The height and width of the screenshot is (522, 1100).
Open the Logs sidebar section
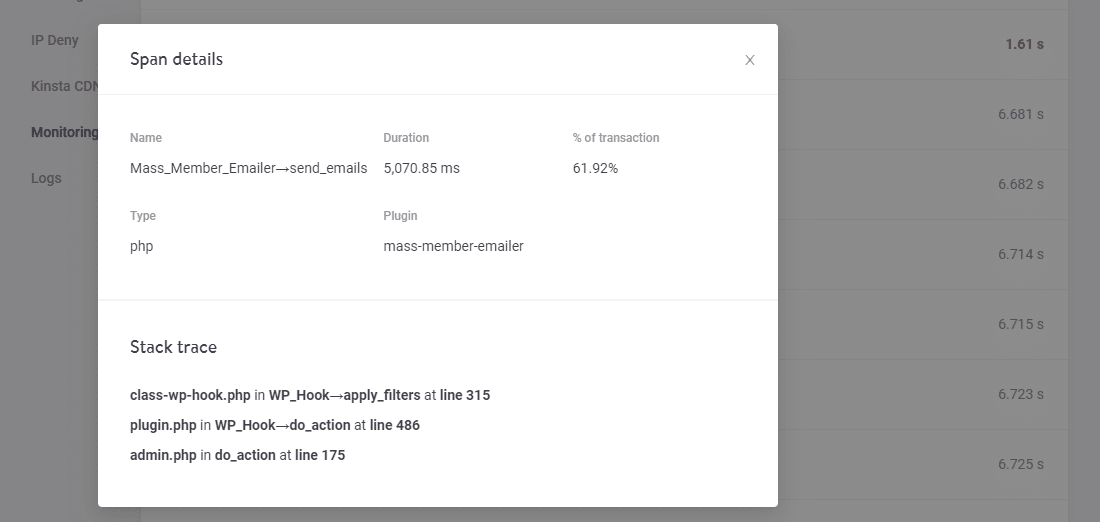(46, 178)
